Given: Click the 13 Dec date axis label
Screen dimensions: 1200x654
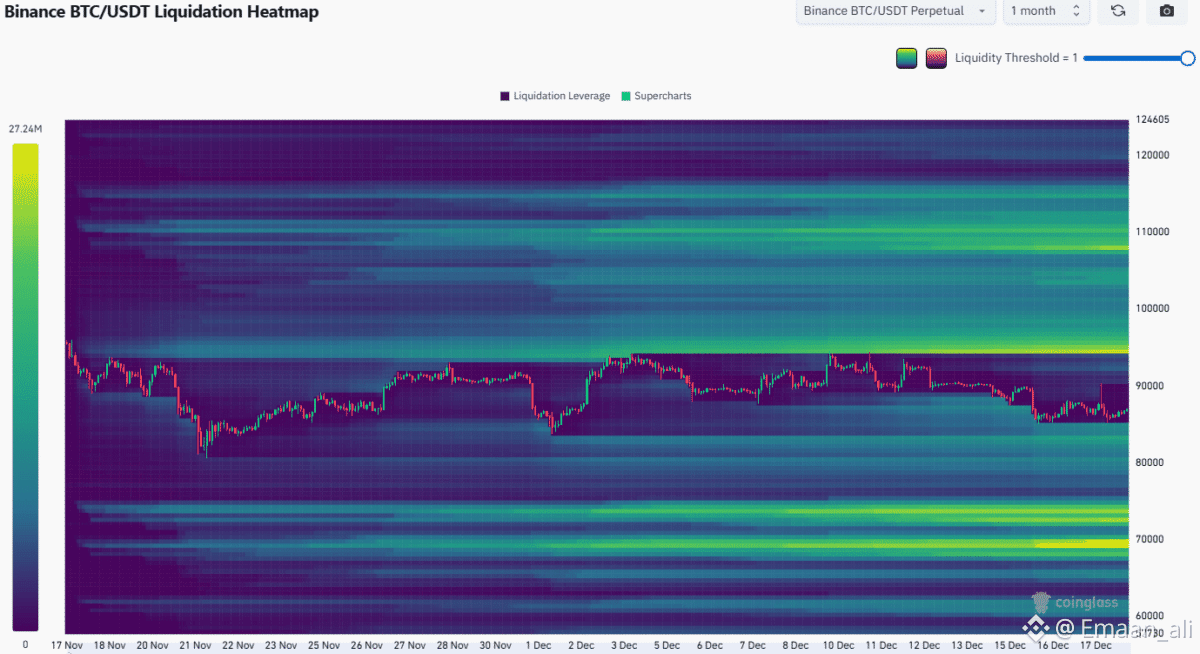Looking at the screenshot, I should click(x=965, y=645).
